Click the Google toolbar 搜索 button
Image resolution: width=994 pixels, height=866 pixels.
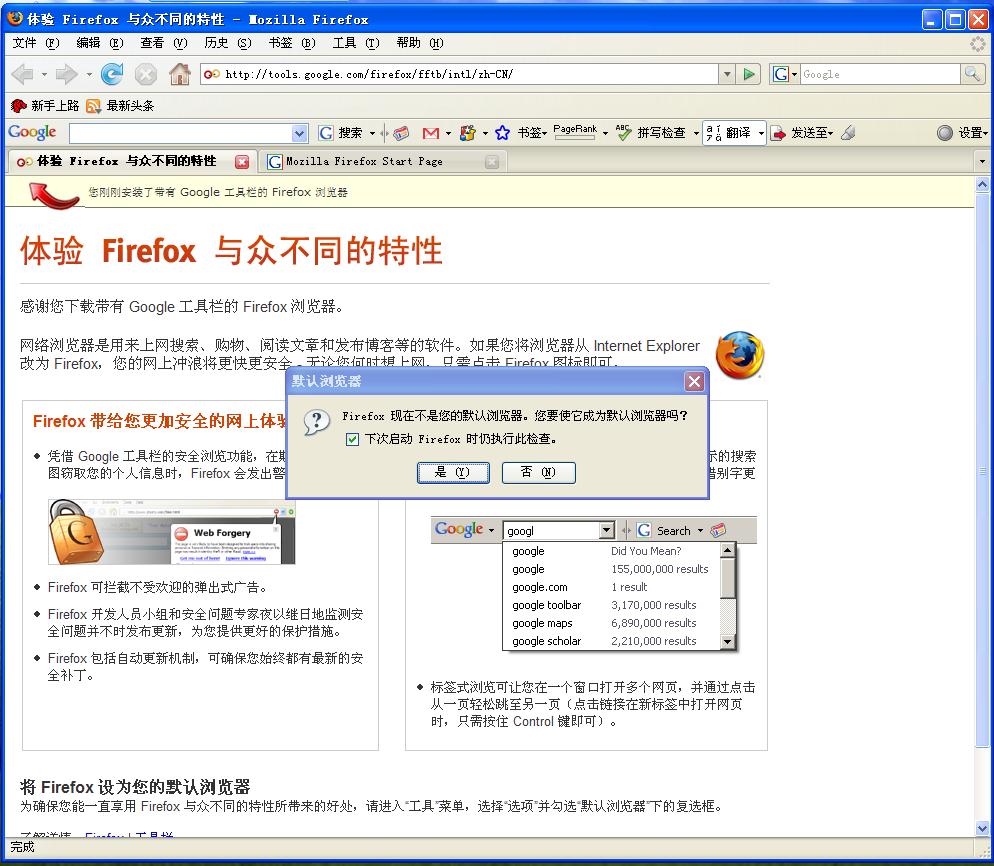342,132
